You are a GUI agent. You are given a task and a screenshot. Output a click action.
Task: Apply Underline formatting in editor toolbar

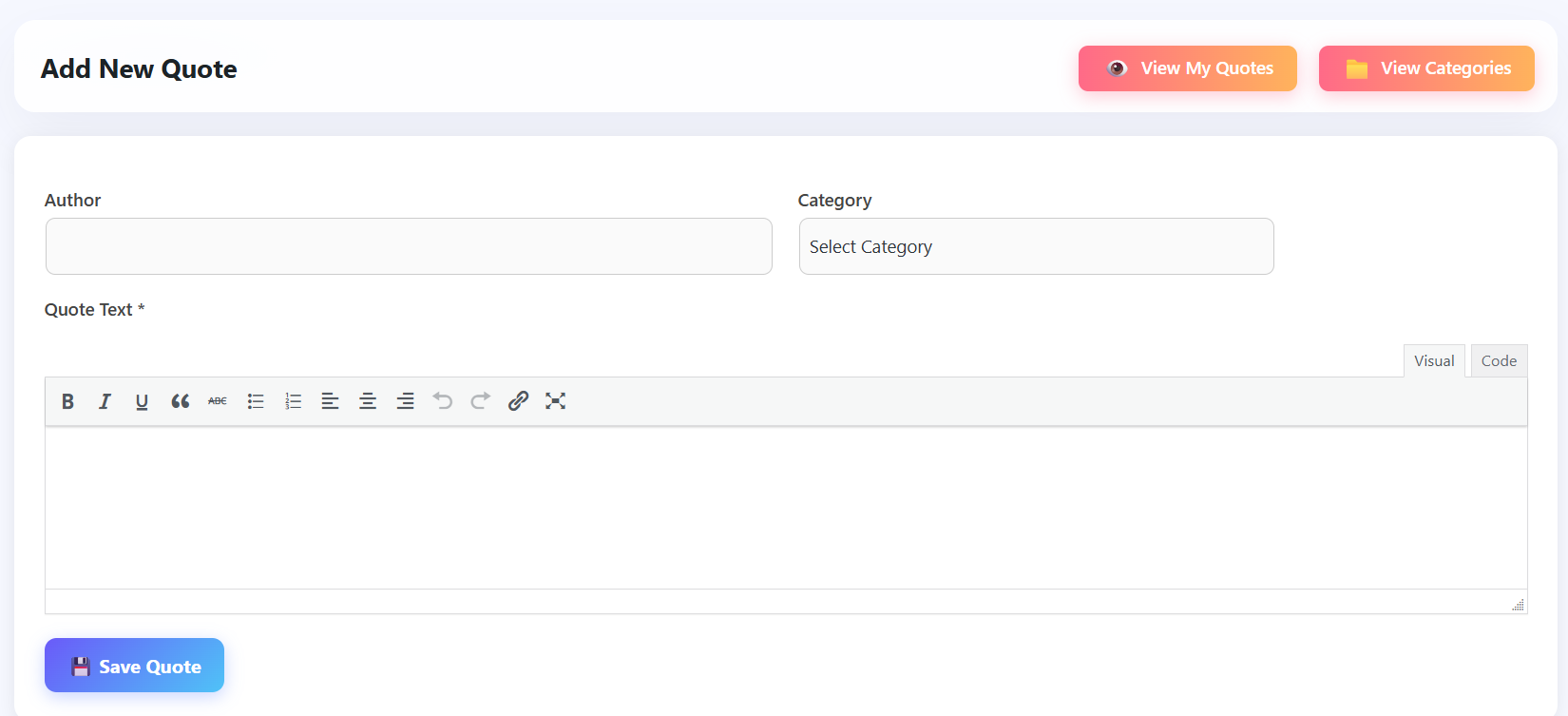click(x=142, y=401)
